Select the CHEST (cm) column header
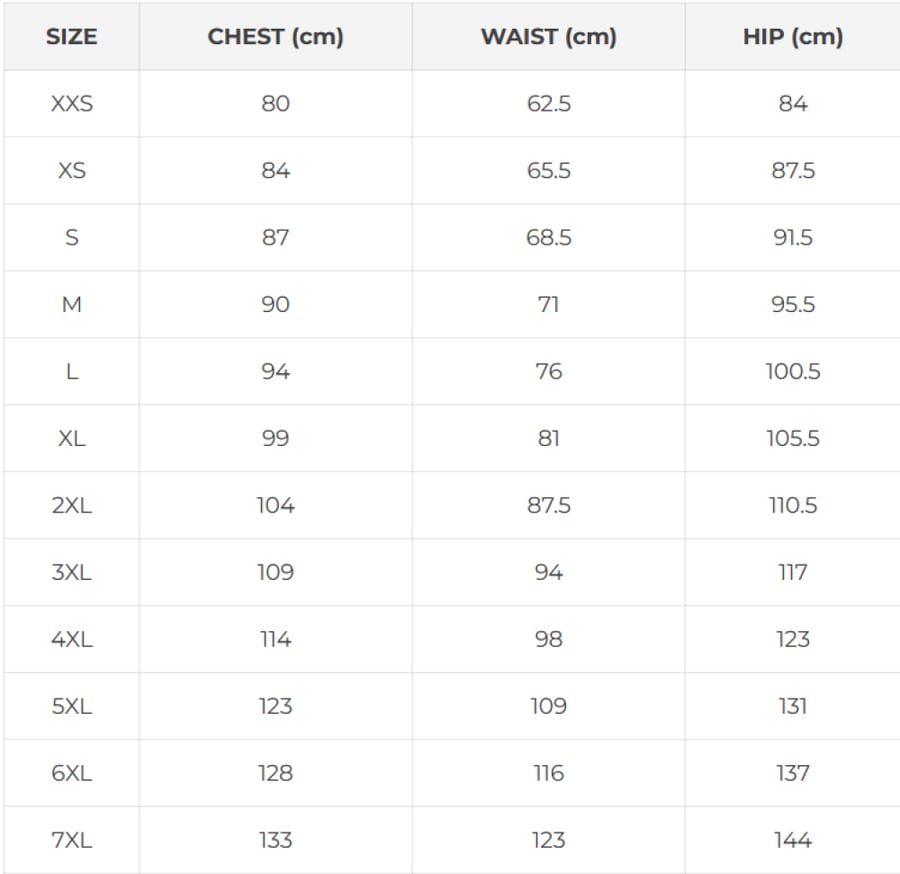 point(276,37)
